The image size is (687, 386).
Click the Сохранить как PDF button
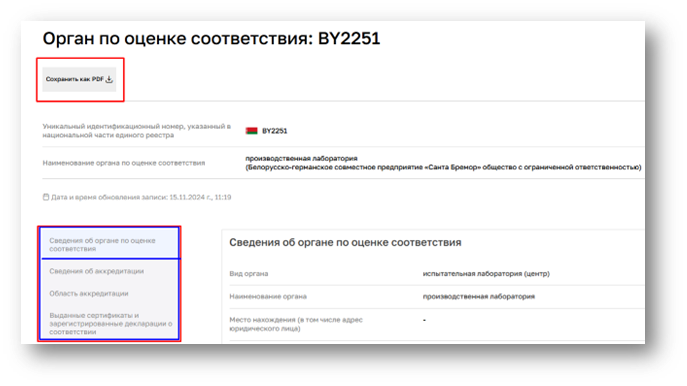(x=79, y=79)
